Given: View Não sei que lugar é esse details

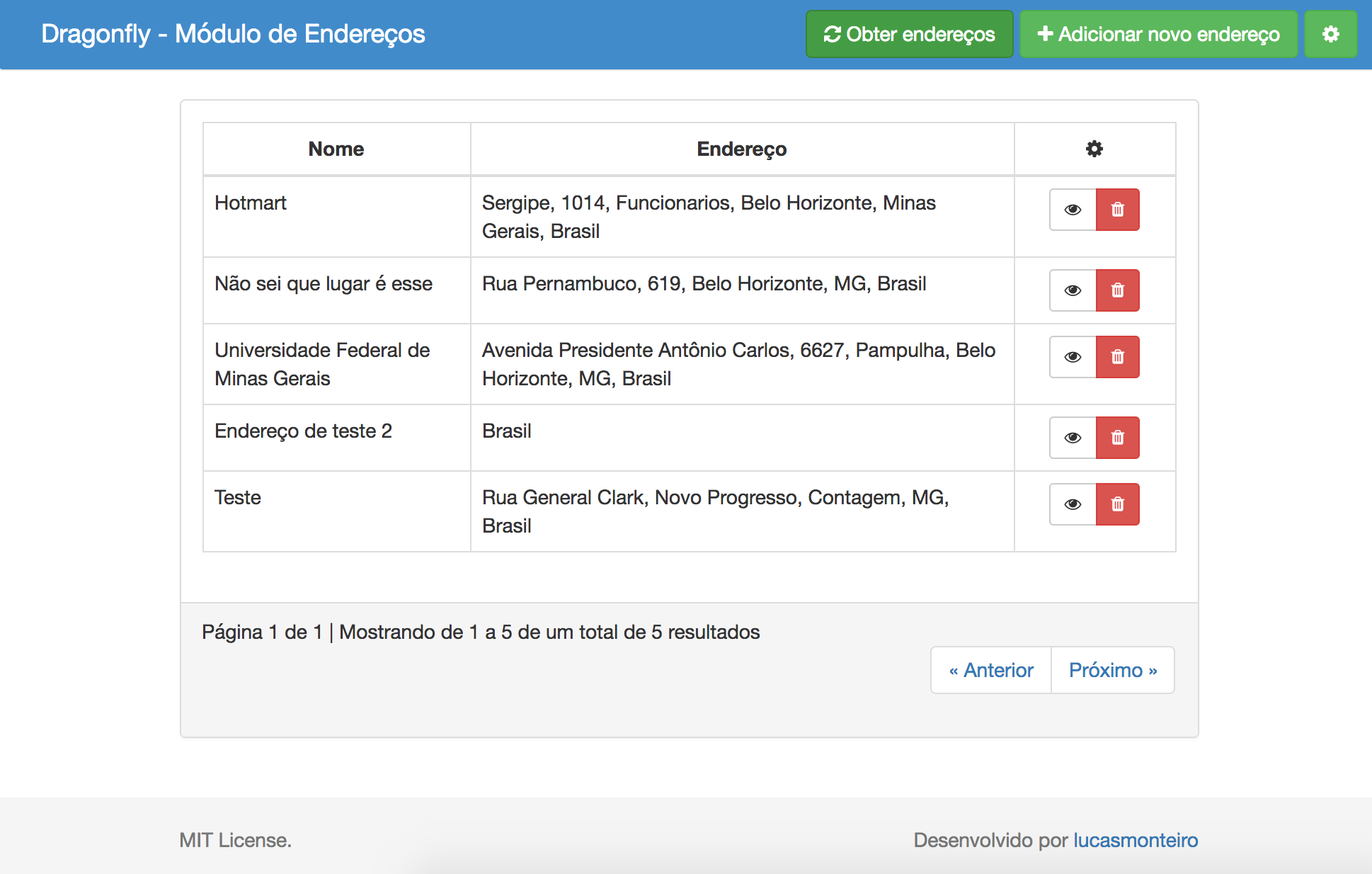Looking at the screenshot, I should [x=1073, y=290].
